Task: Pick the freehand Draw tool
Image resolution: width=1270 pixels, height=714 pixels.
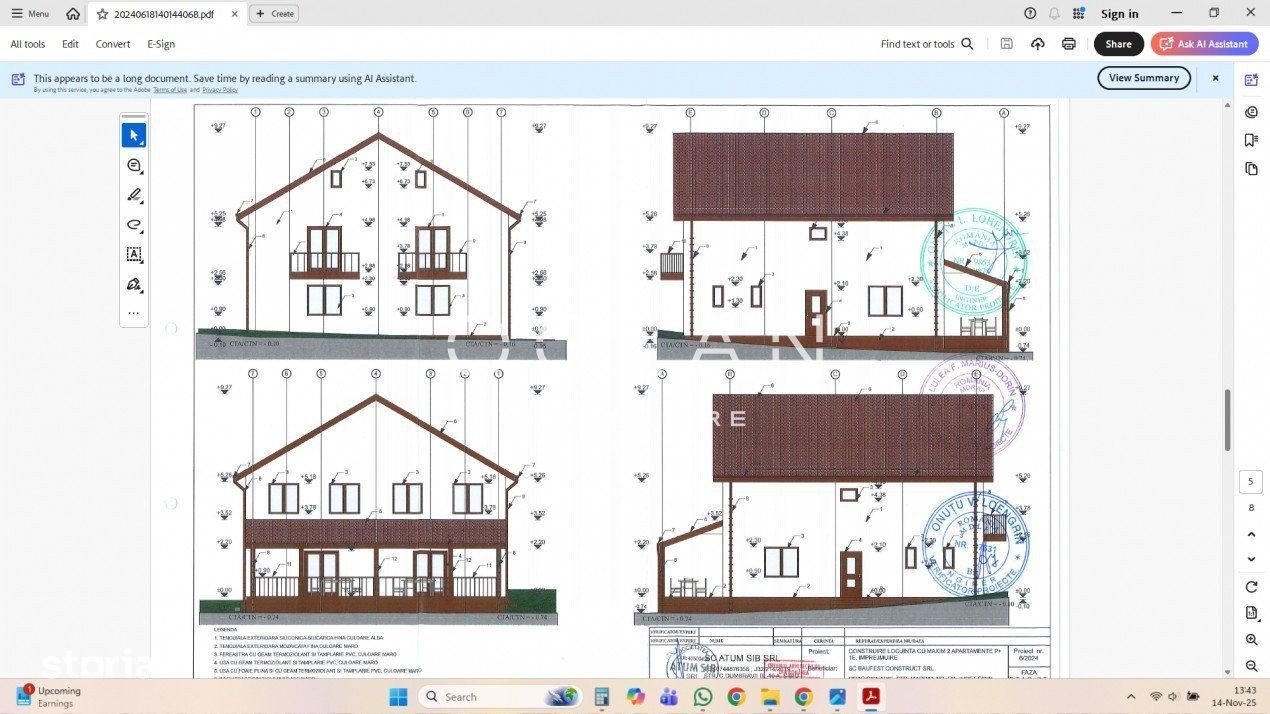Action: coord(134,225)
